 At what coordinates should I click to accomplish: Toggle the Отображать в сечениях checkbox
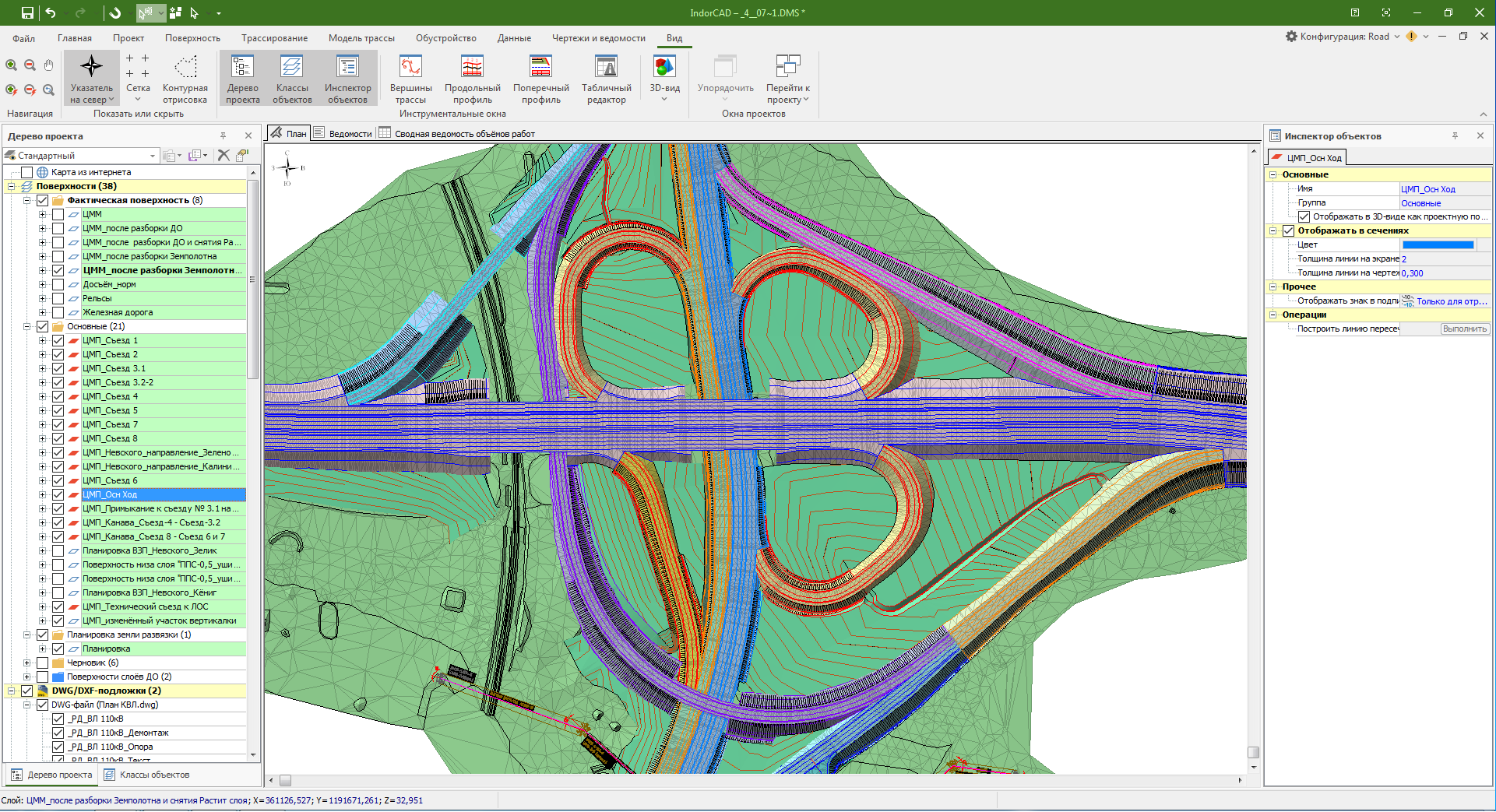tap(1288, 230)
